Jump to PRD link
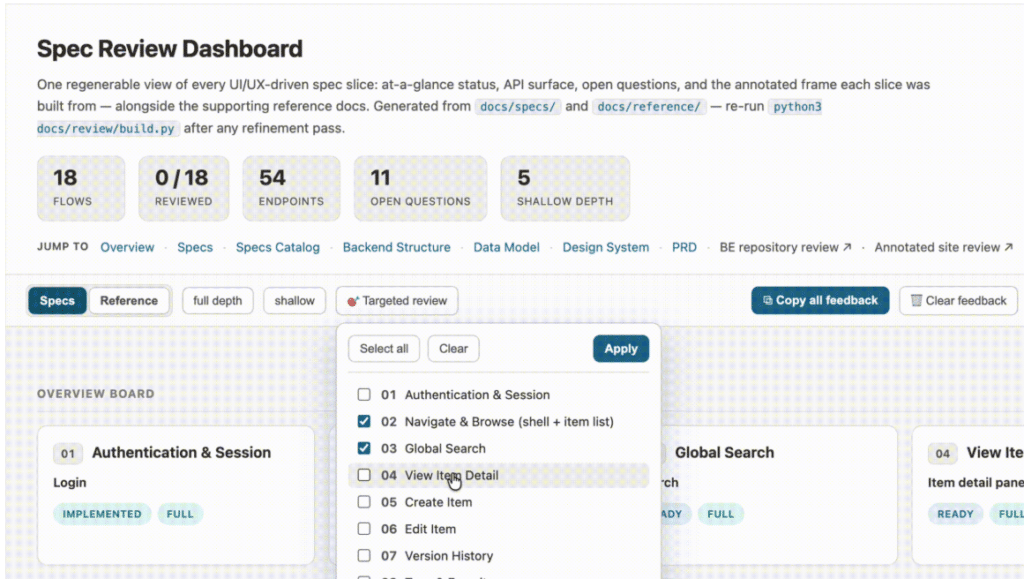 684,247
